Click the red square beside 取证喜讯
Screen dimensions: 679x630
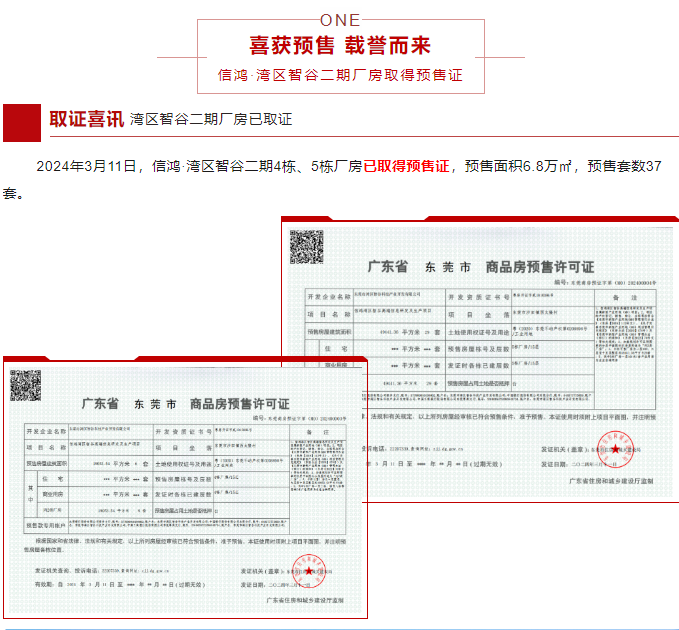[x=20, y=120]
